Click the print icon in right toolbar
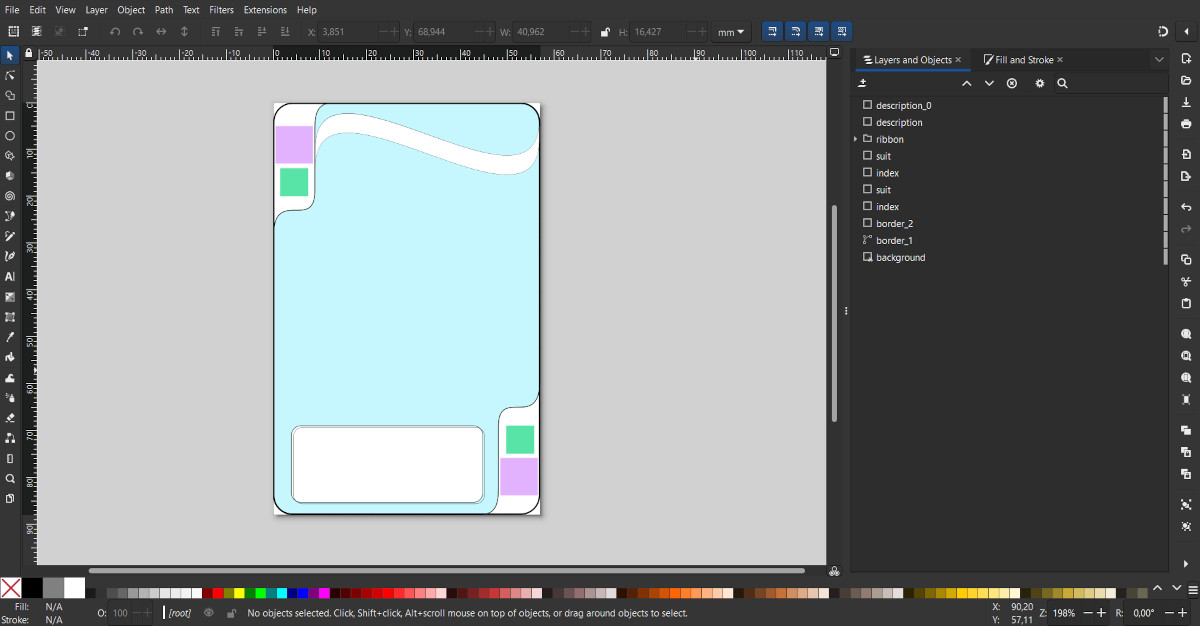Viewport: 1200px width, 626px height. pyautogui.click(x=1186, y=124)
